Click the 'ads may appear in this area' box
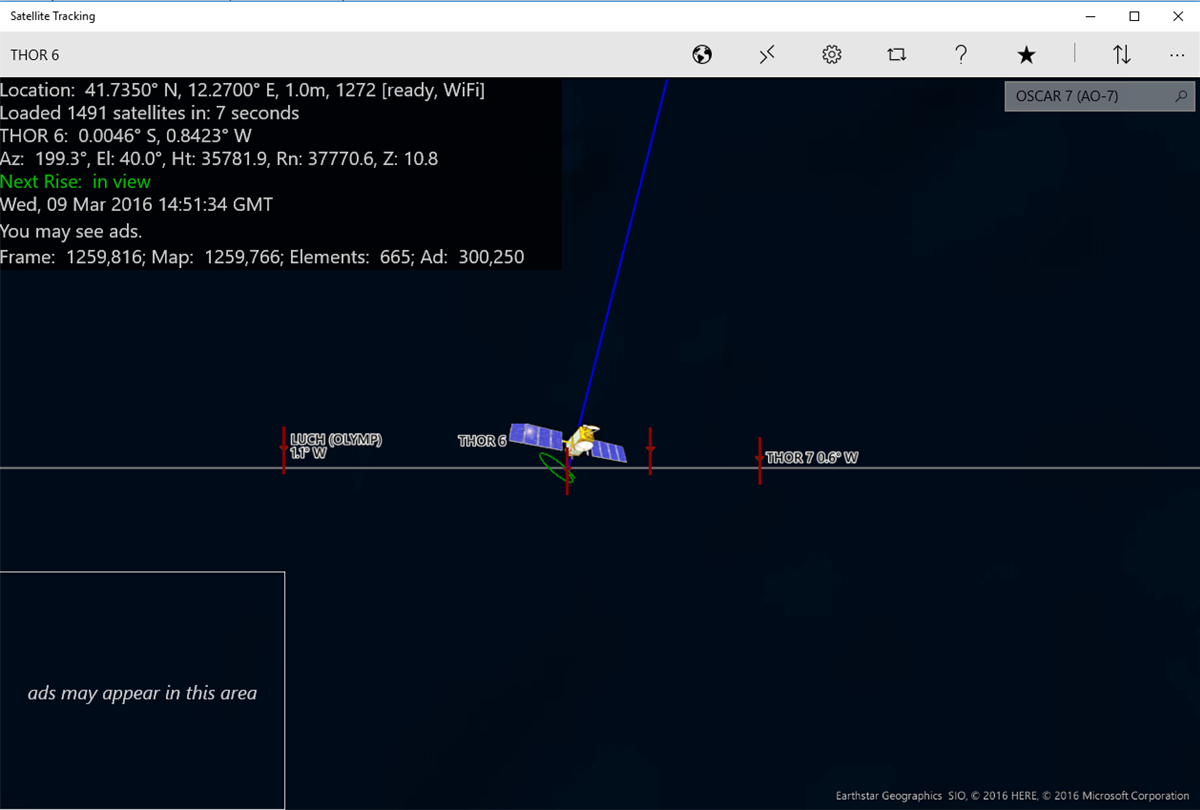The image size is (1200, 810). 142,691
